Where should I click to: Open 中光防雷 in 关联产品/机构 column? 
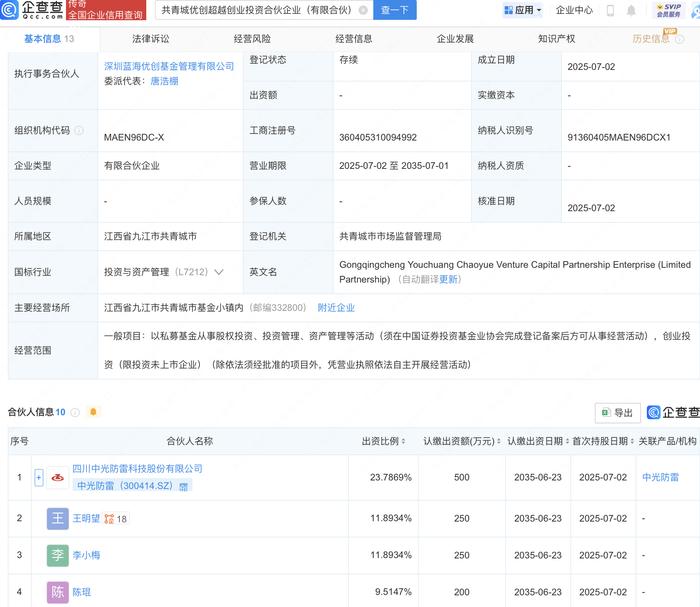point(660,478)
